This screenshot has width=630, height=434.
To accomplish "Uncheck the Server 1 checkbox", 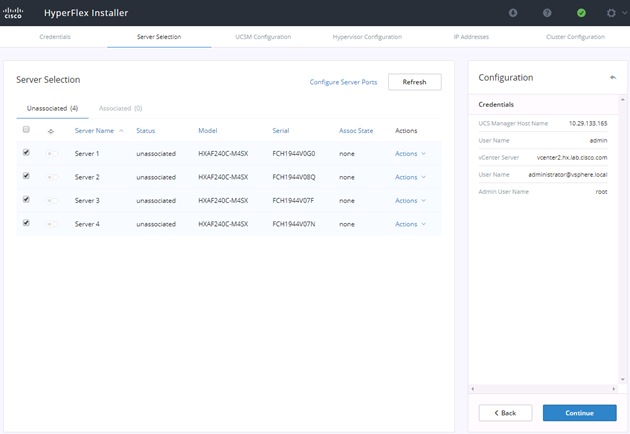I will pyautogui.click(x=26, y=152).
